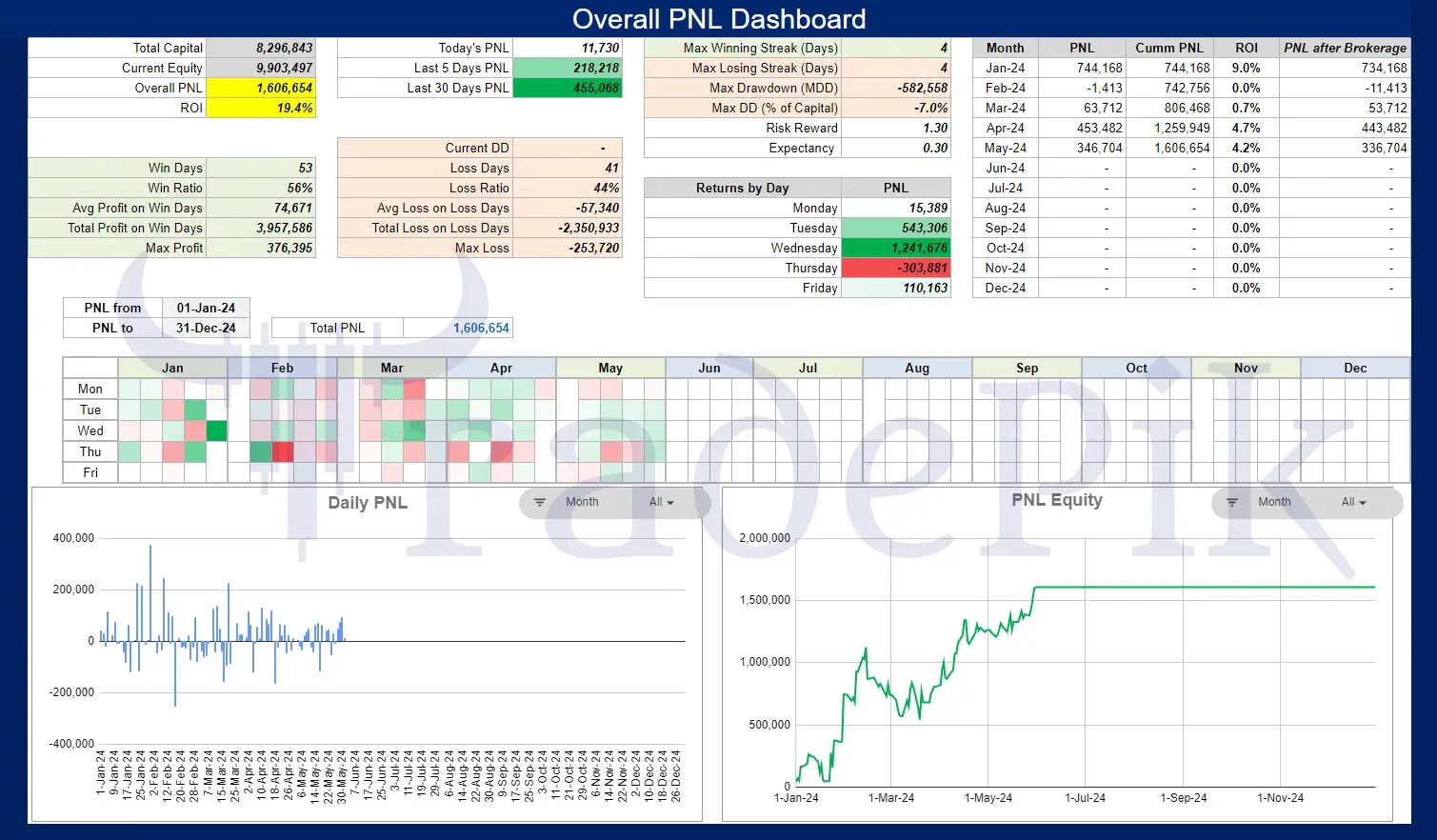Open the PNL Equity Month 'All' dropdown
This screenshot has width=1437, height=840.
(1354, 502)
